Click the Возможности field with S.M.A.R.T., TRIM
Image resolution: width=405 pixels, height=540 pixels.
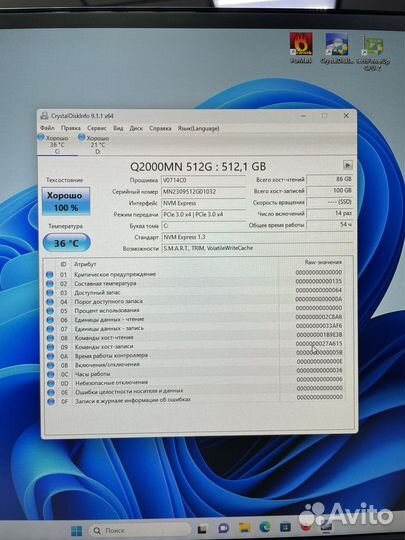click(257, 248)
